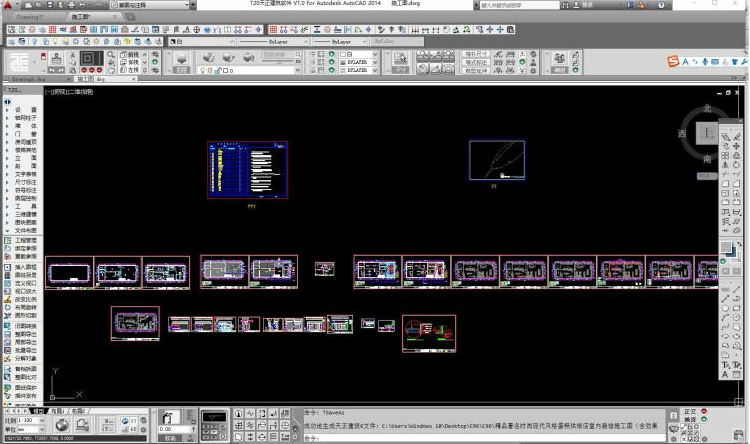Click the microphone icon on Sogou toolbar
750x444 pixels.
click(705, 62)
